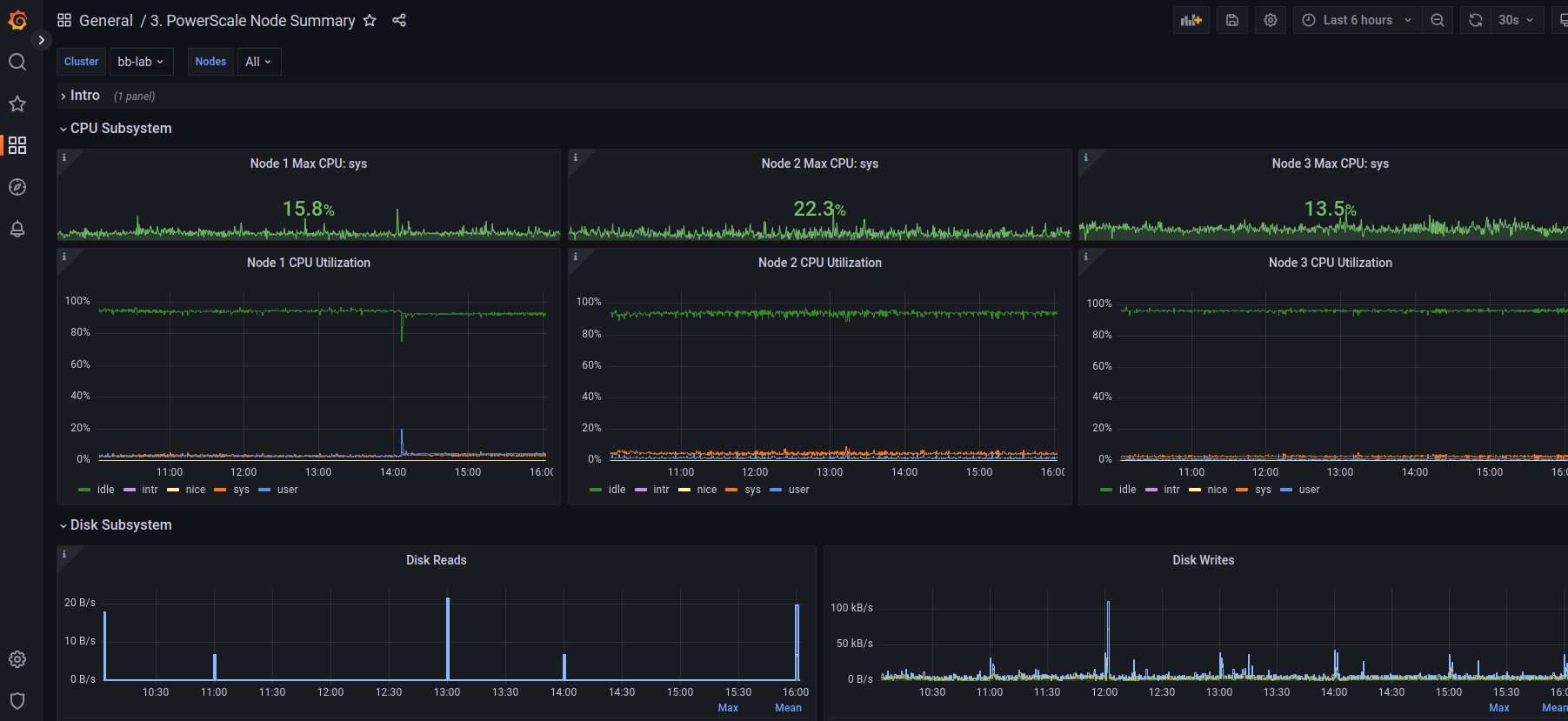This screenshot has width=1568, height=721.
Task: Toggle sys series in Node 1 legend
Action: 242,490
